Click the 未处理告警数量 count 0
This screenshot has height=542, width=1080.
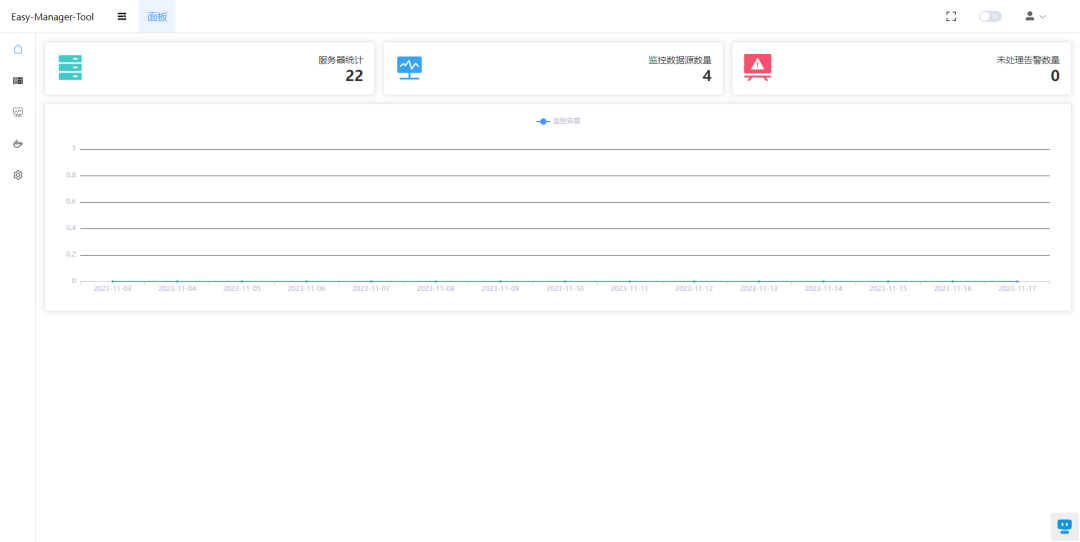pos(1054,76)
